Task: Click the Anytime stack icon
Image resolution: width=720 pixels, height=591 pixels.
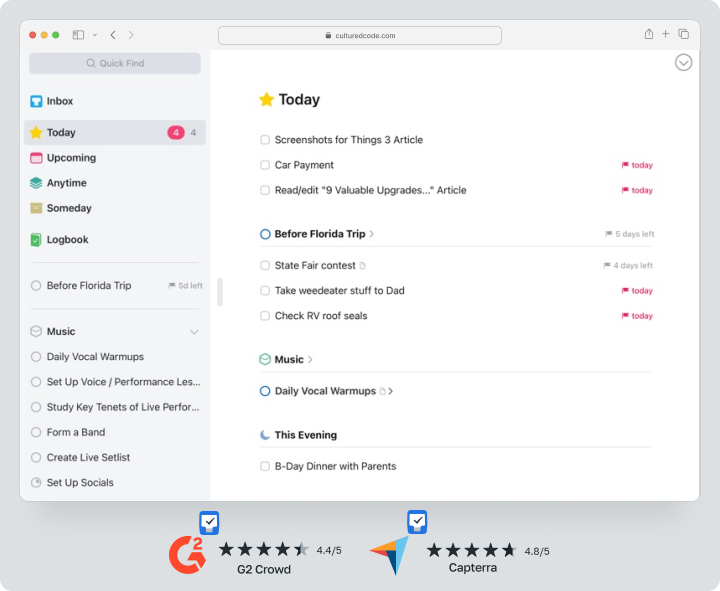Action: pos(36,183)
